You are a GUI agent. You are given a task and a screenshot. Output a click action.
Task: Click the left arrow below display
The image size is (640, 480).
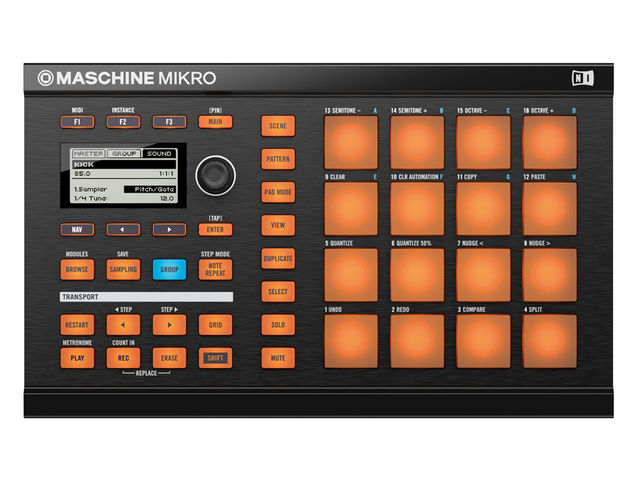(123, 229)
